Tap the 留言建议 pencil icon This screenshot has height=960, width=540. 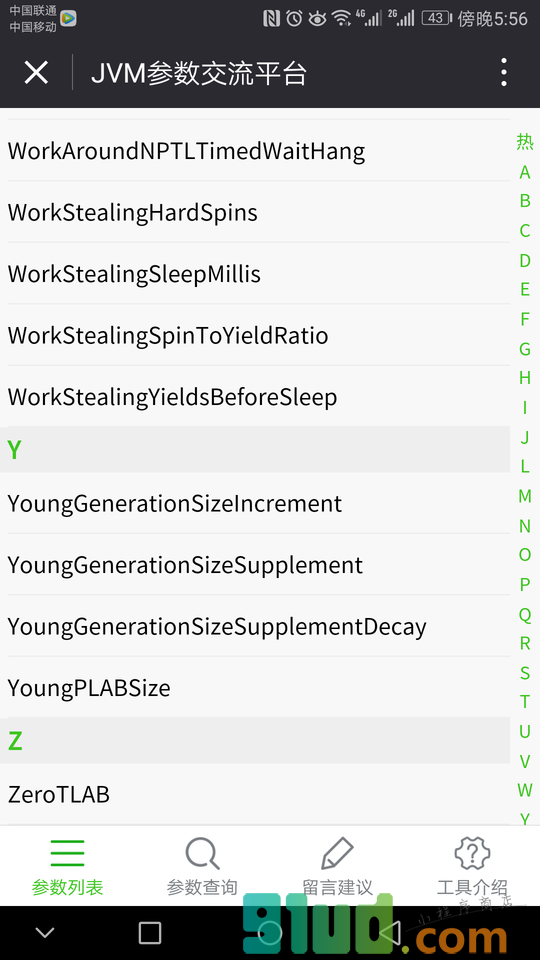click(337, 853)
